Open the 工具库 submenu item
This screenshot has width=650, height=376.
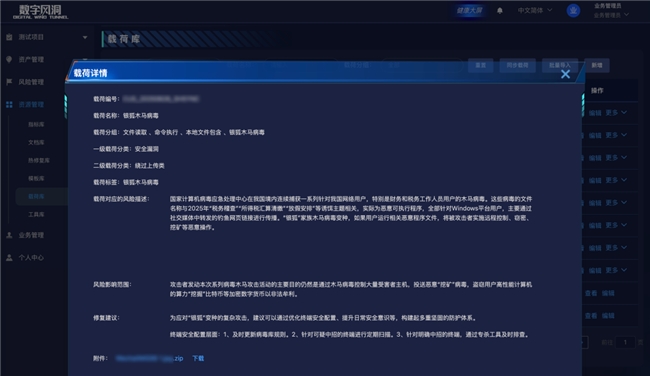coord(36,214)
